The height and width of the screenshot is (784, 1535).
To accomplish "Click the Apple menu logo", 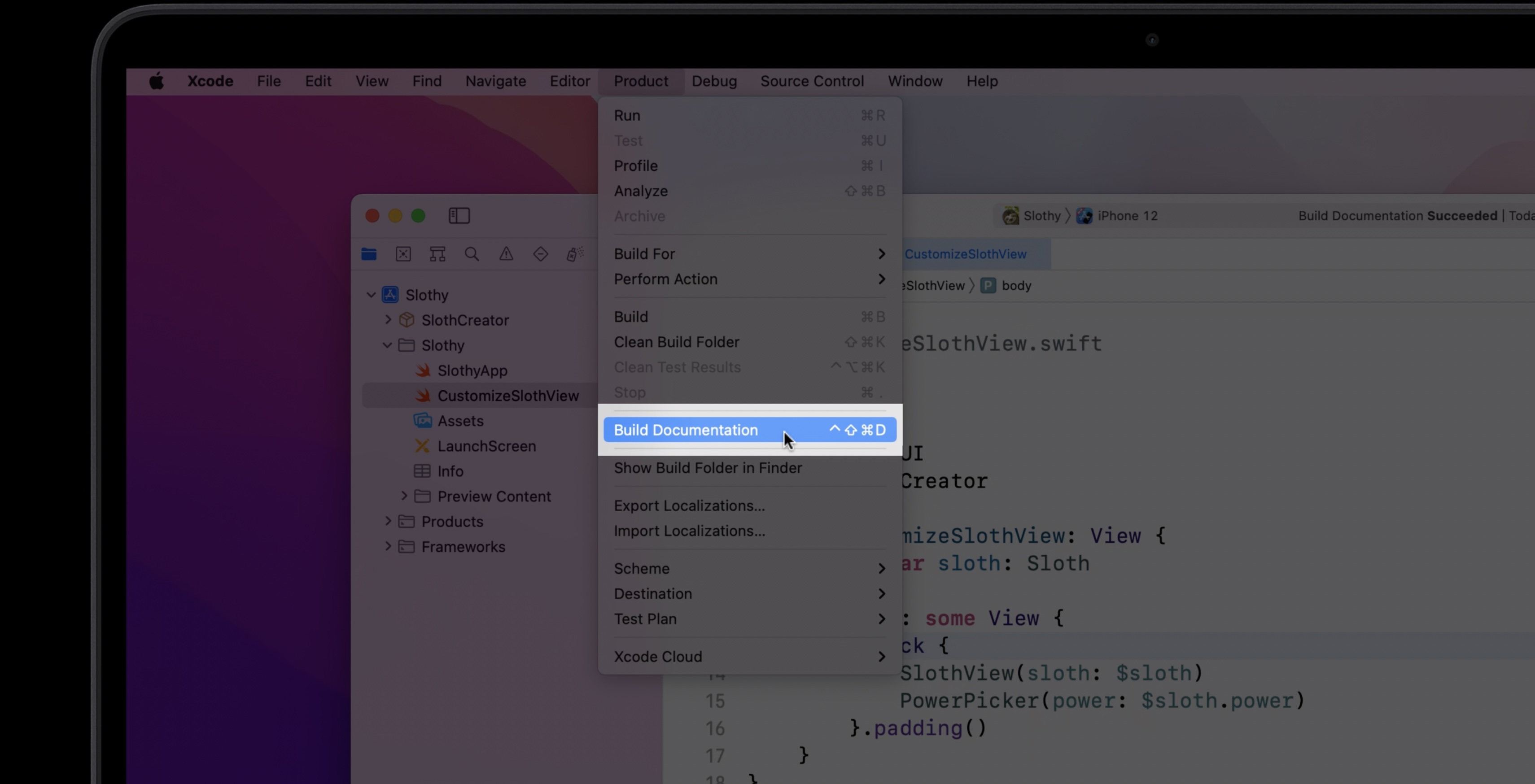I will tap(156, 81).
